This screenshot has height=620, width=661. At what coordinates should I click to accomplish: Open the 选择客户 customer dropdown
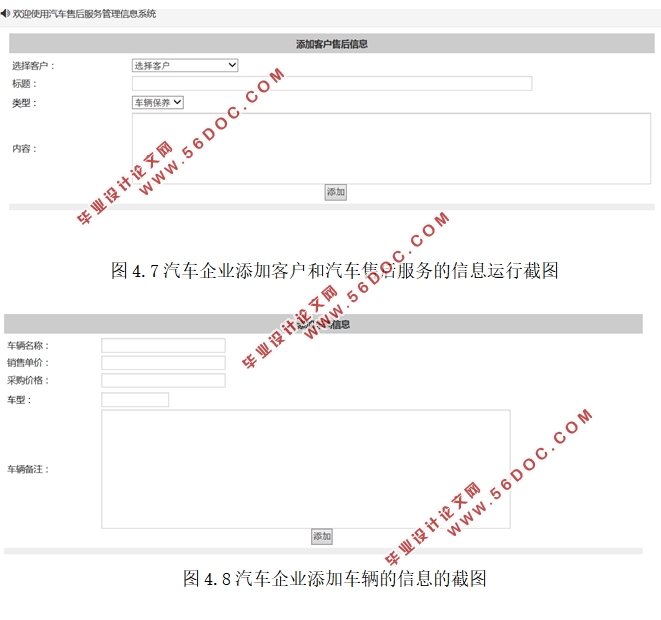(x=185, y=65)
